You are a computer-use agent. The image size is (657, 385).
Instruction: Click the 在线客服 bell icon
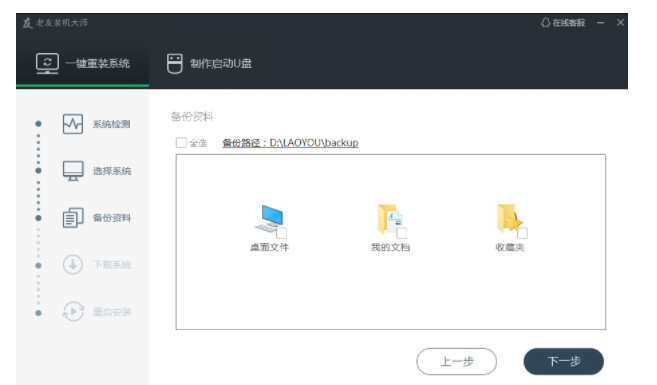(x=545, y=23)
